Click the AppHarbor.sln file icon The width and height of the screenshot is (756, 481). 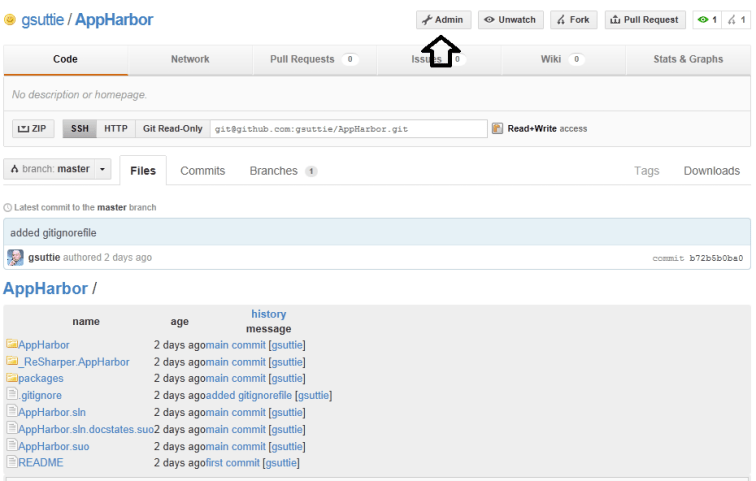tap(12, 411)
